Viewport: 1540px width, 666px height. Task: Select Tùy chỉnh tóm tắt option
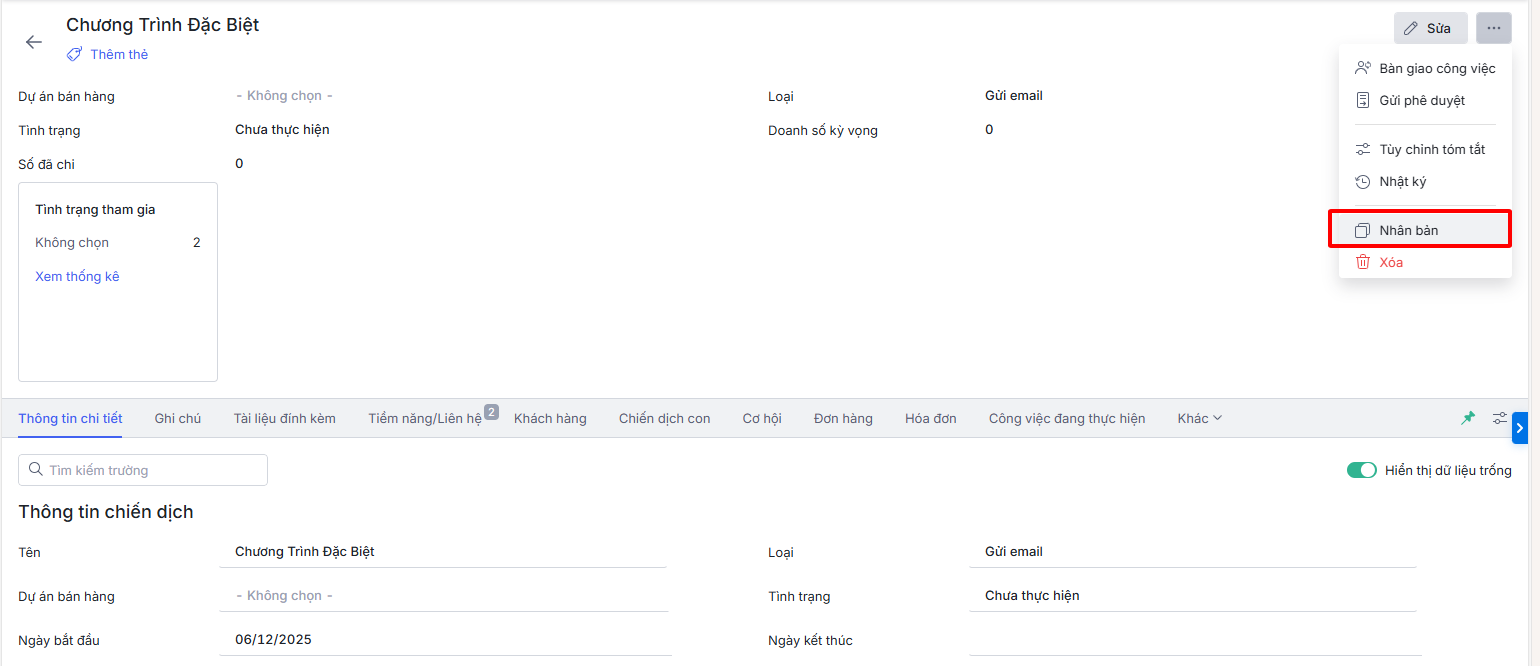[x=1431, y=149]
